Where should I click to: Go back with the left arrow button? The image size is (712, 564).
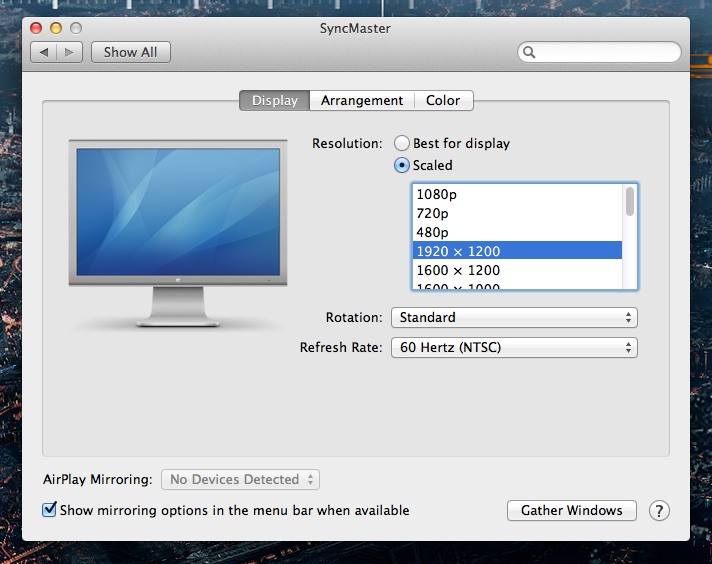pos(44,52)
